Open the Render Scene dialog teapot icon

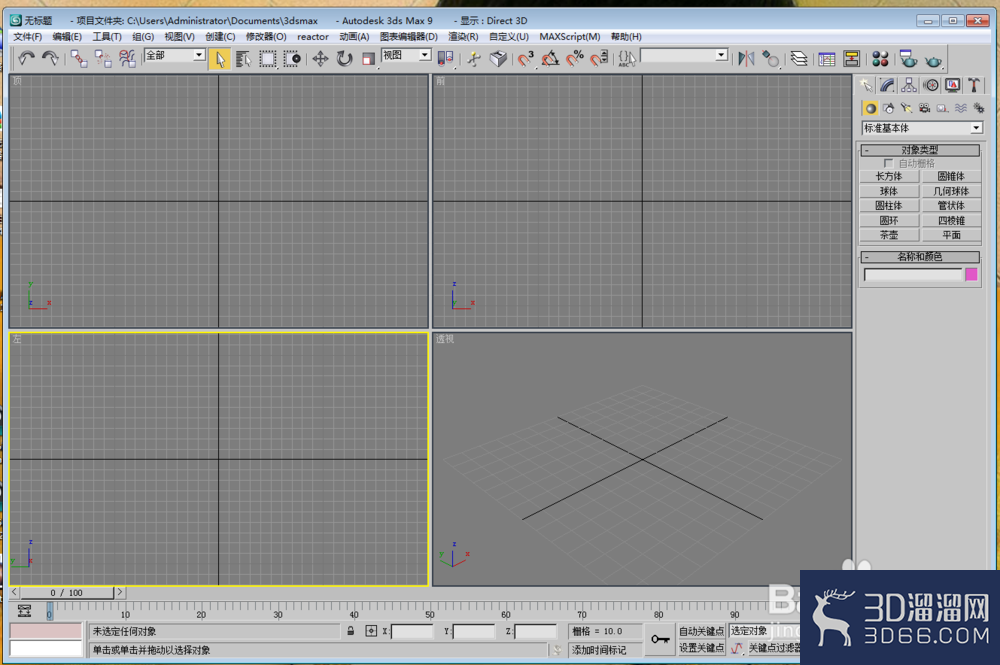pyautogui.click(x=908, y=59)
